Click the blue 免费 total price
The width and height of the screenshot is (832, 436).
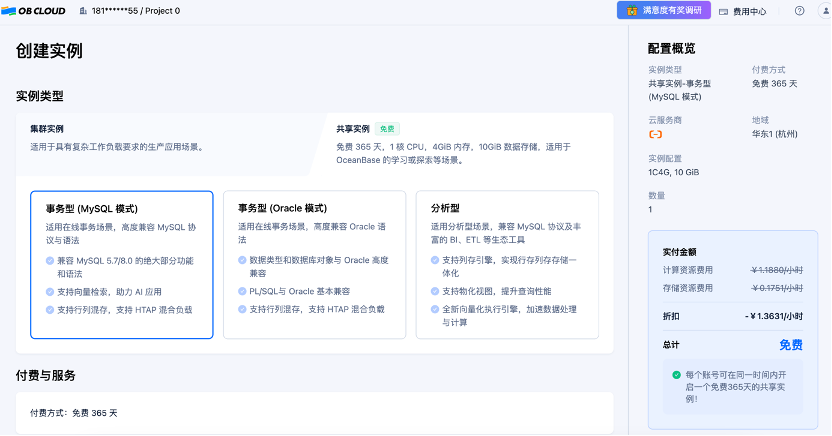(791, 345)
